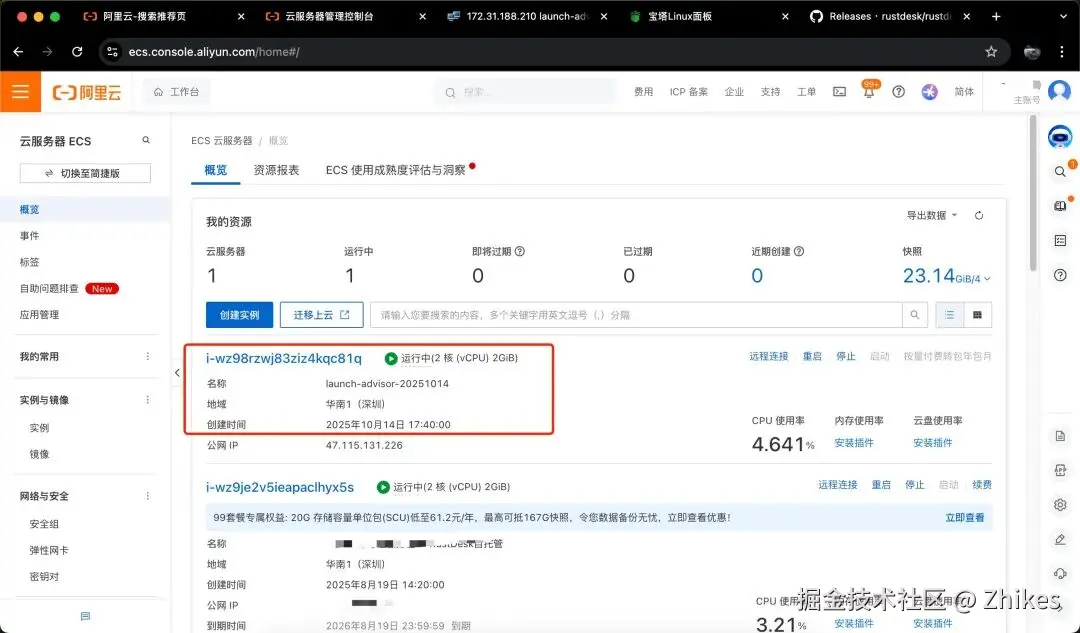The image size is (1080, 633).
Task: Select the 资源报表 tab
Action: click(276, 170)
